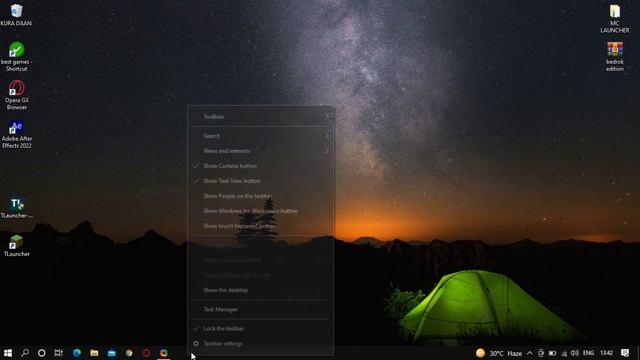The image size is (640, 360).
Task: Toggle Show Cortana button option
Action: 260,166
